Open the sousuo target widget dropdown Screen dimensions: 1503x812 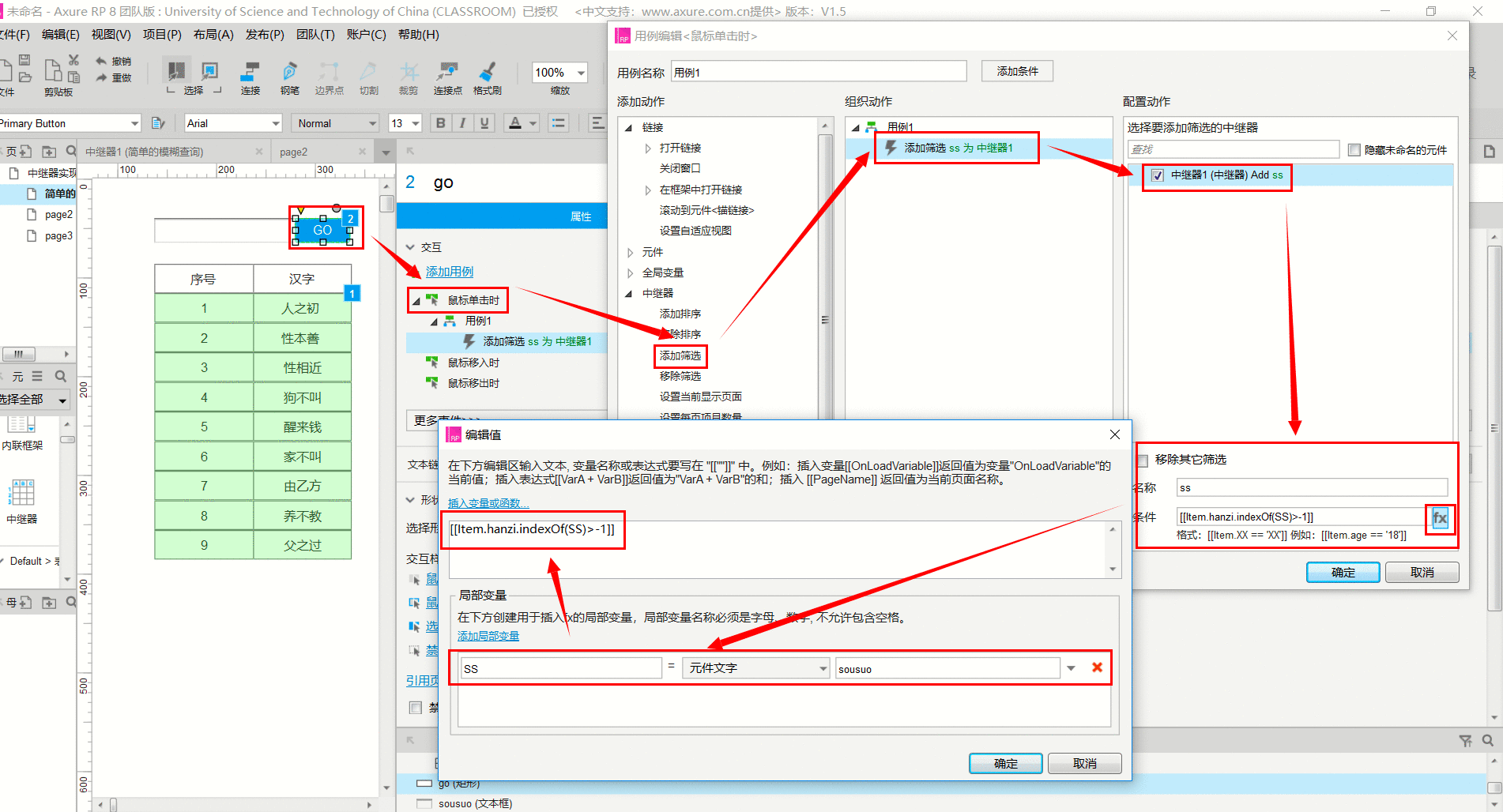click(1071, 668)
